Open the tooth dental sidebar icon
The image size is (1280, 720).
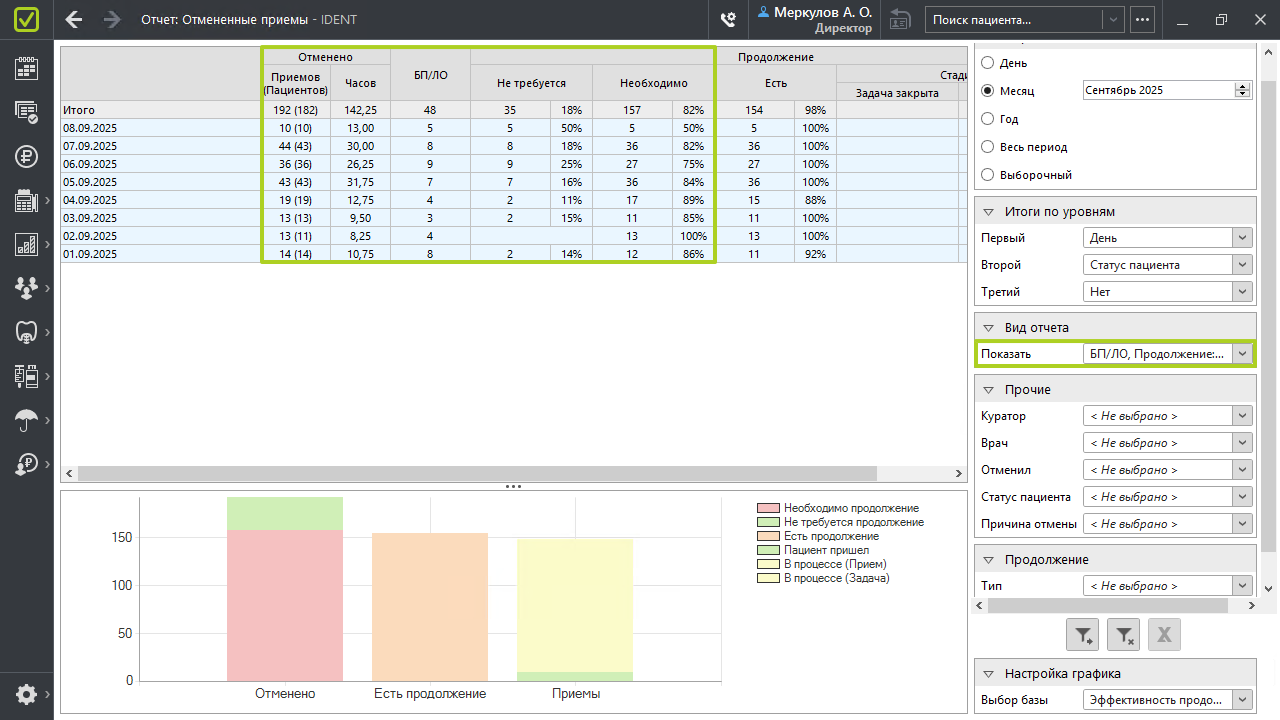[26, 331]
